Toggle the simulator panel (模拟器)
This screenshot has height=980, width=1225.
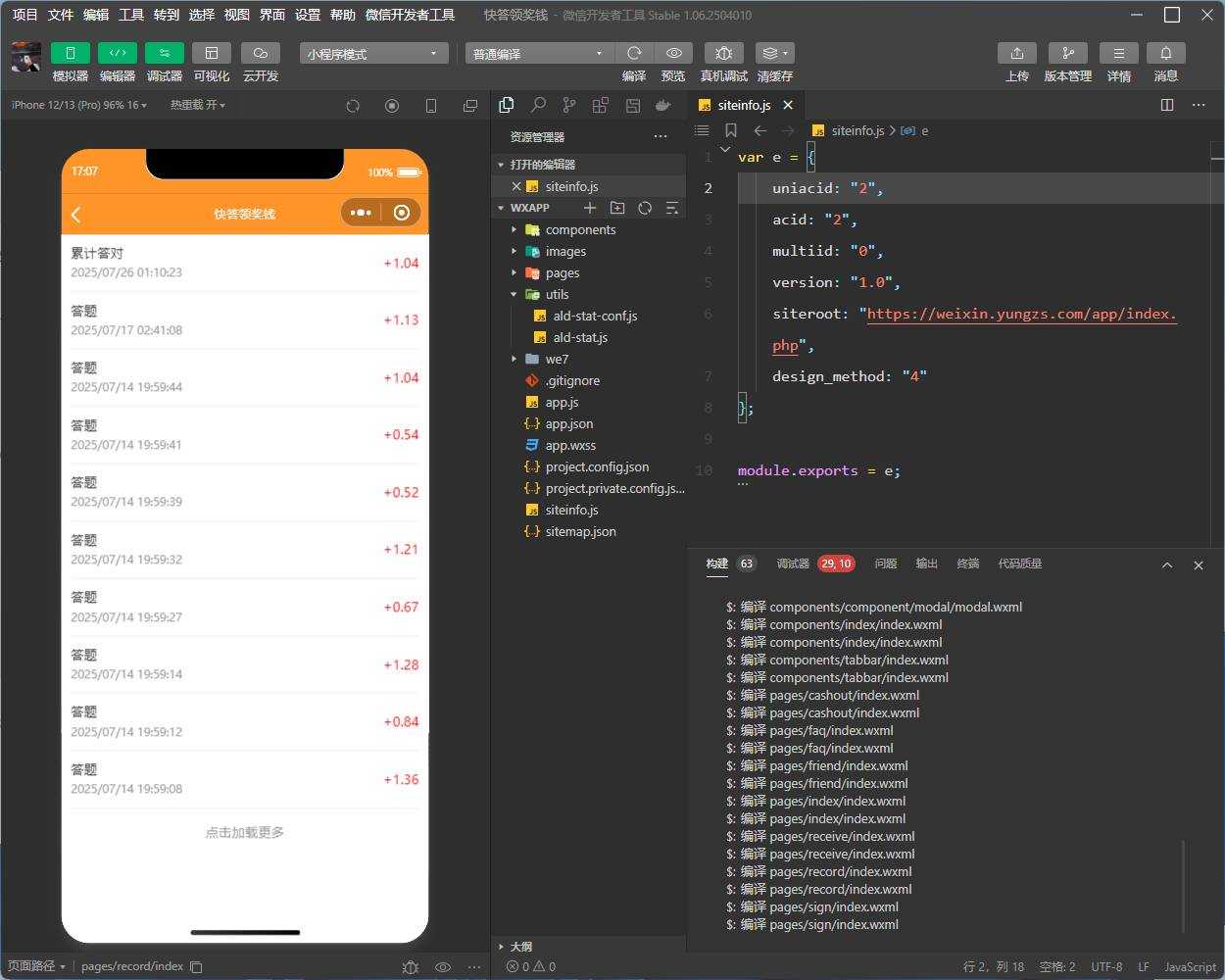pos(71,53)
